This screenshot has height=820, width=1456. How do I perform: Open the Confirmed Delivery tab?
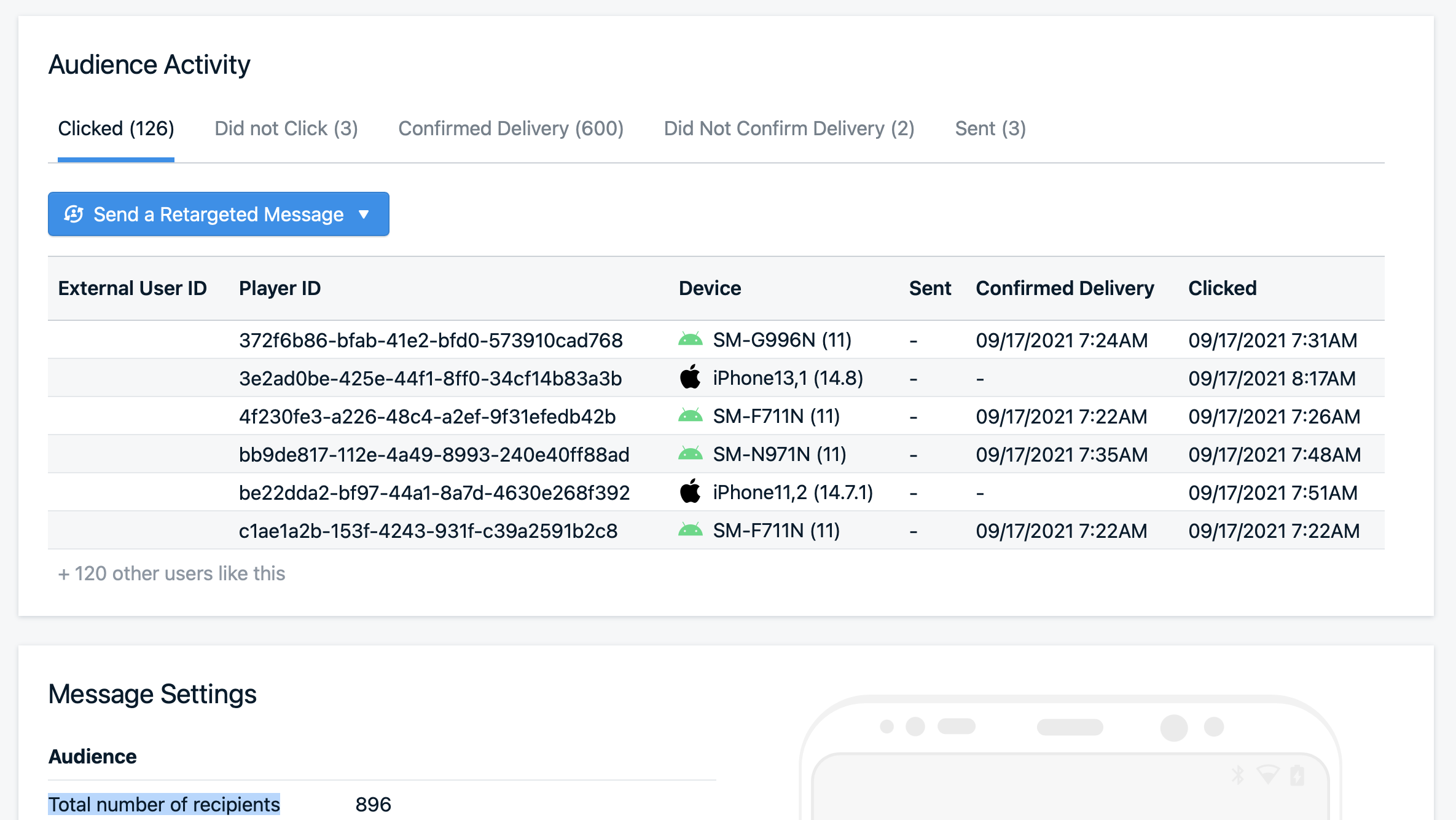point(511,128)
